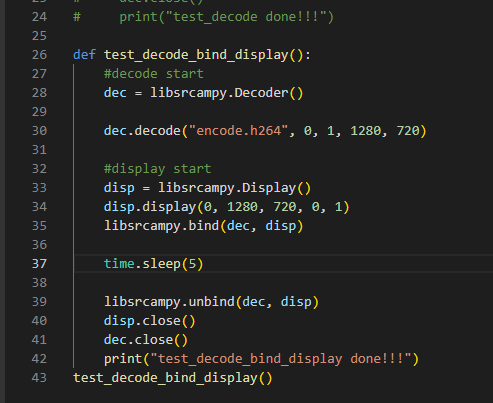Click line number 37 in the gutter

[39, 264]
